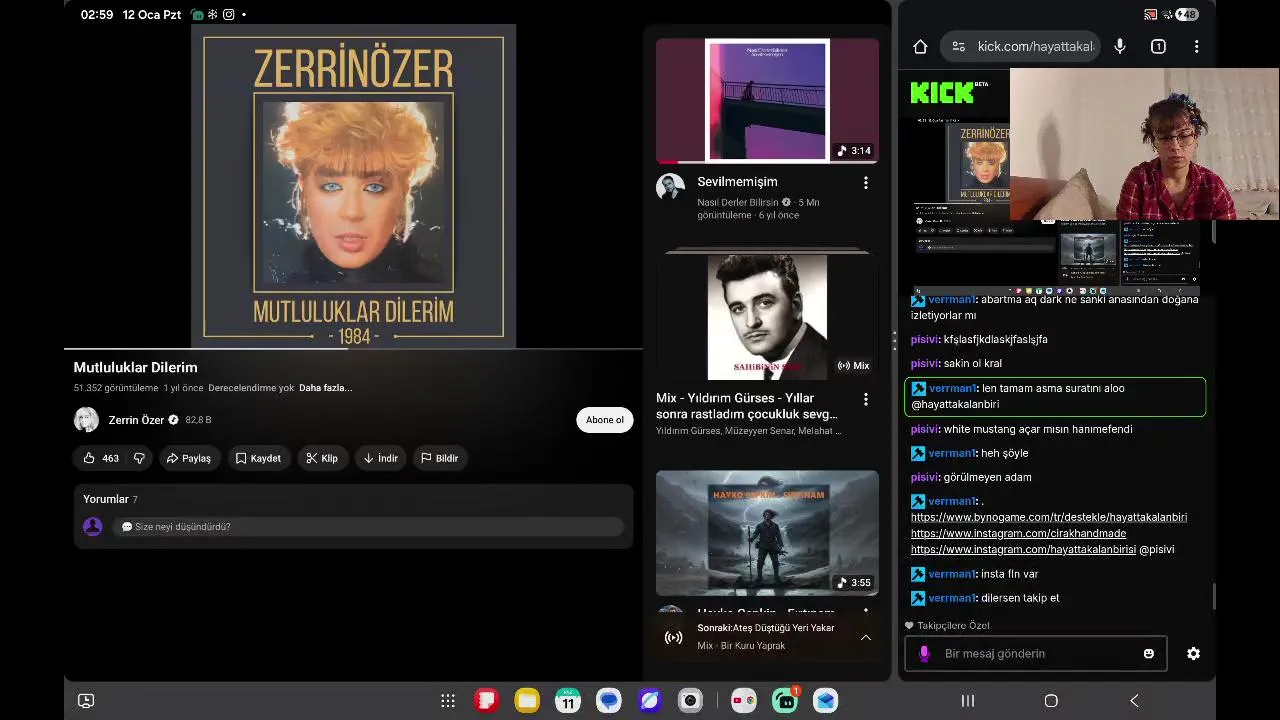Open the emoji picker in chat input

coord(1148,653)
